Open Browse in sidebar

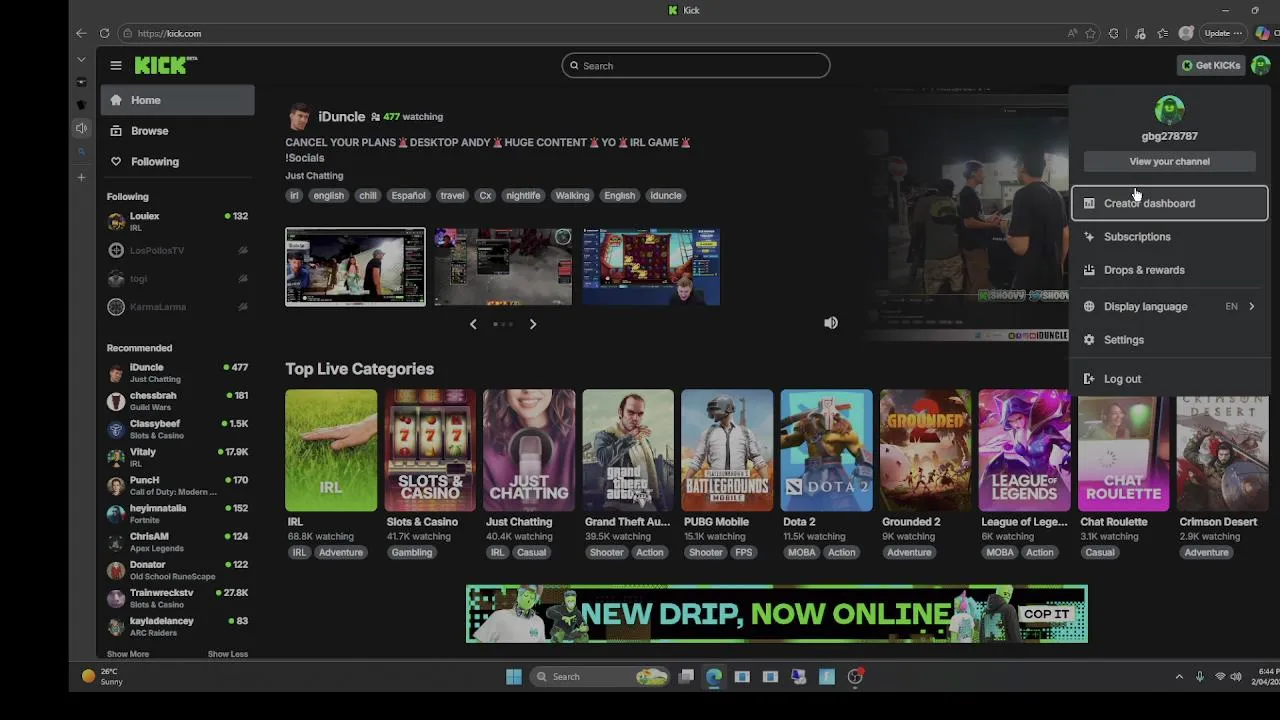pyautogui.click(x=178, y=131)
